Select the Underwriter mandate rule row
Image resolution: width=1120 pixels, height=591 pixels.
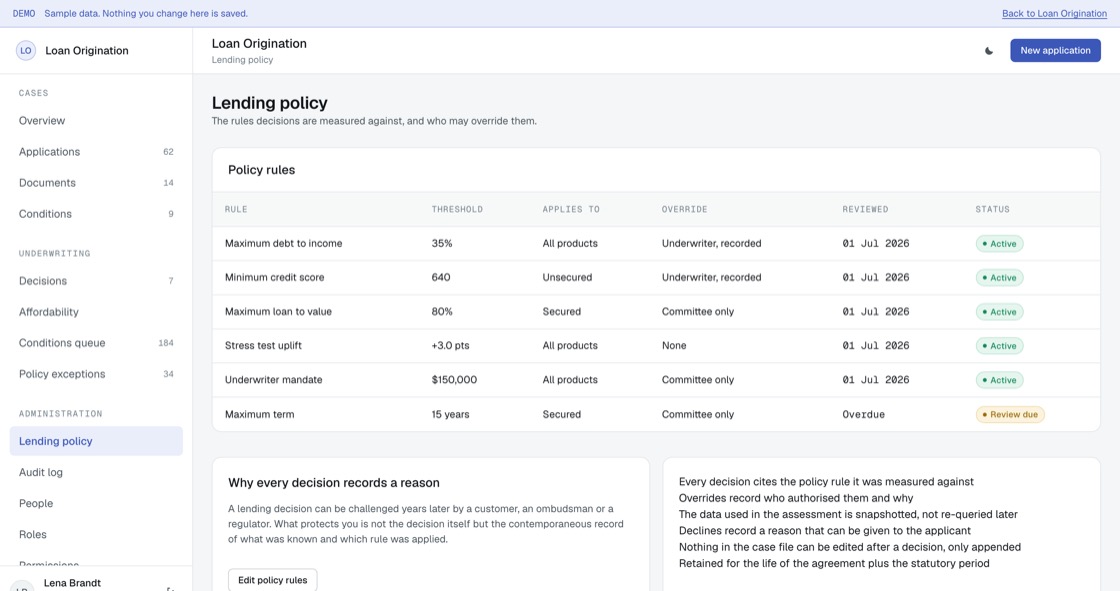[x=656, y=380]
